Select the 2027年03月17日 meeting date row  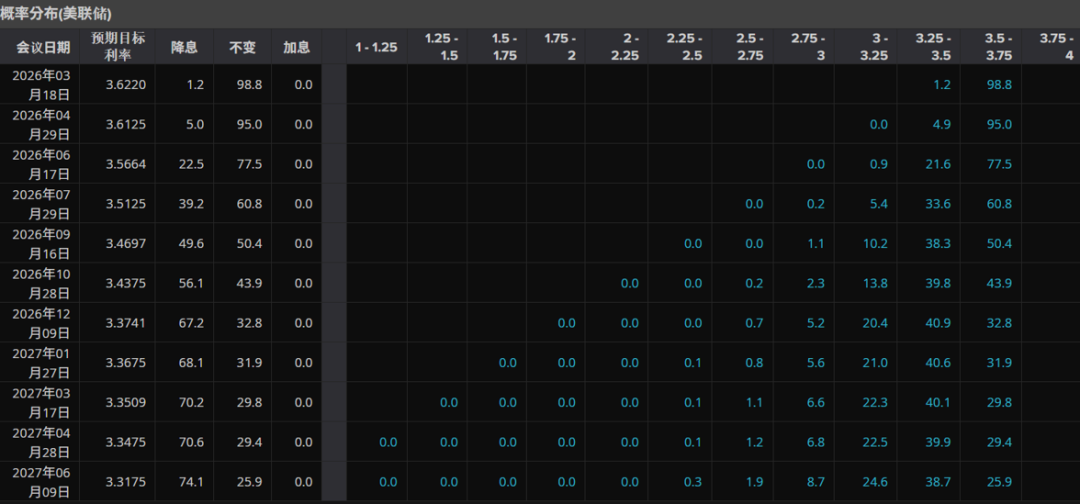tap(41, 403)
